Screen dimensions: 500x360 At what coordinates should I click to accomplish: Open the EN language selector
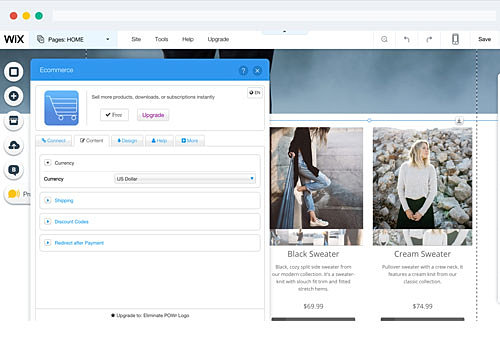(255, 93)
